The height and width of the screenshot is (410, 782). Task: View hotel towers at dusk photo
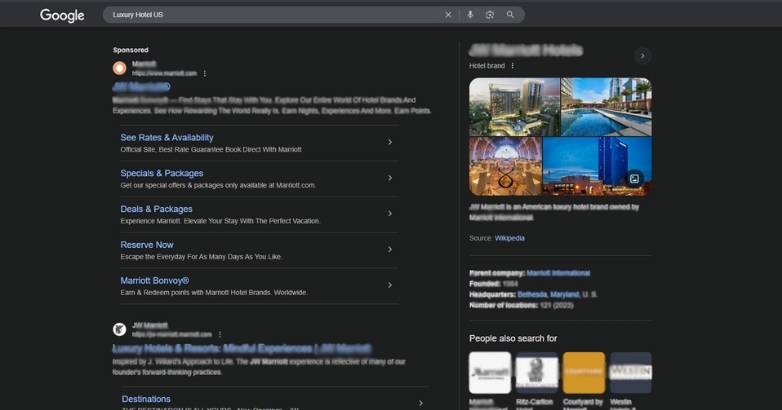tap(514, 107)
